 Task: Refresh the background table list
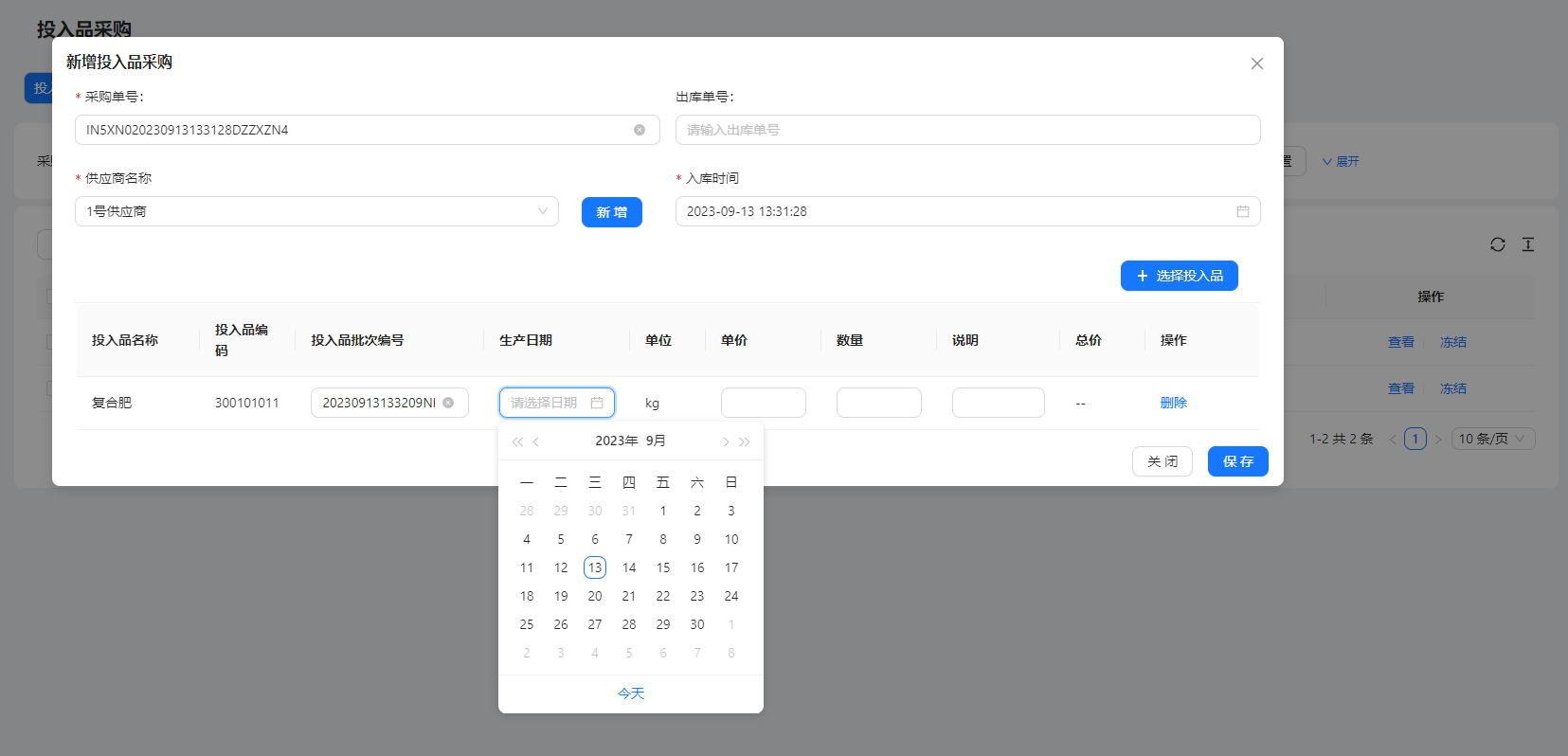(x=1498, y=244)
